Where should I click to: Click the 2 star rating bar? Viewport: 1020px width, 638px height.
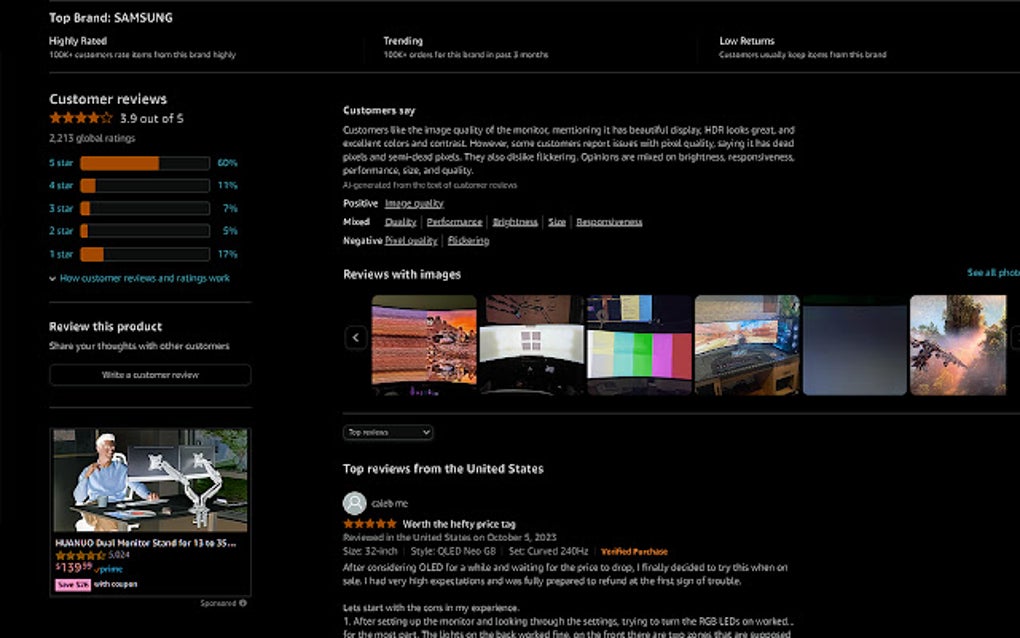145,231
